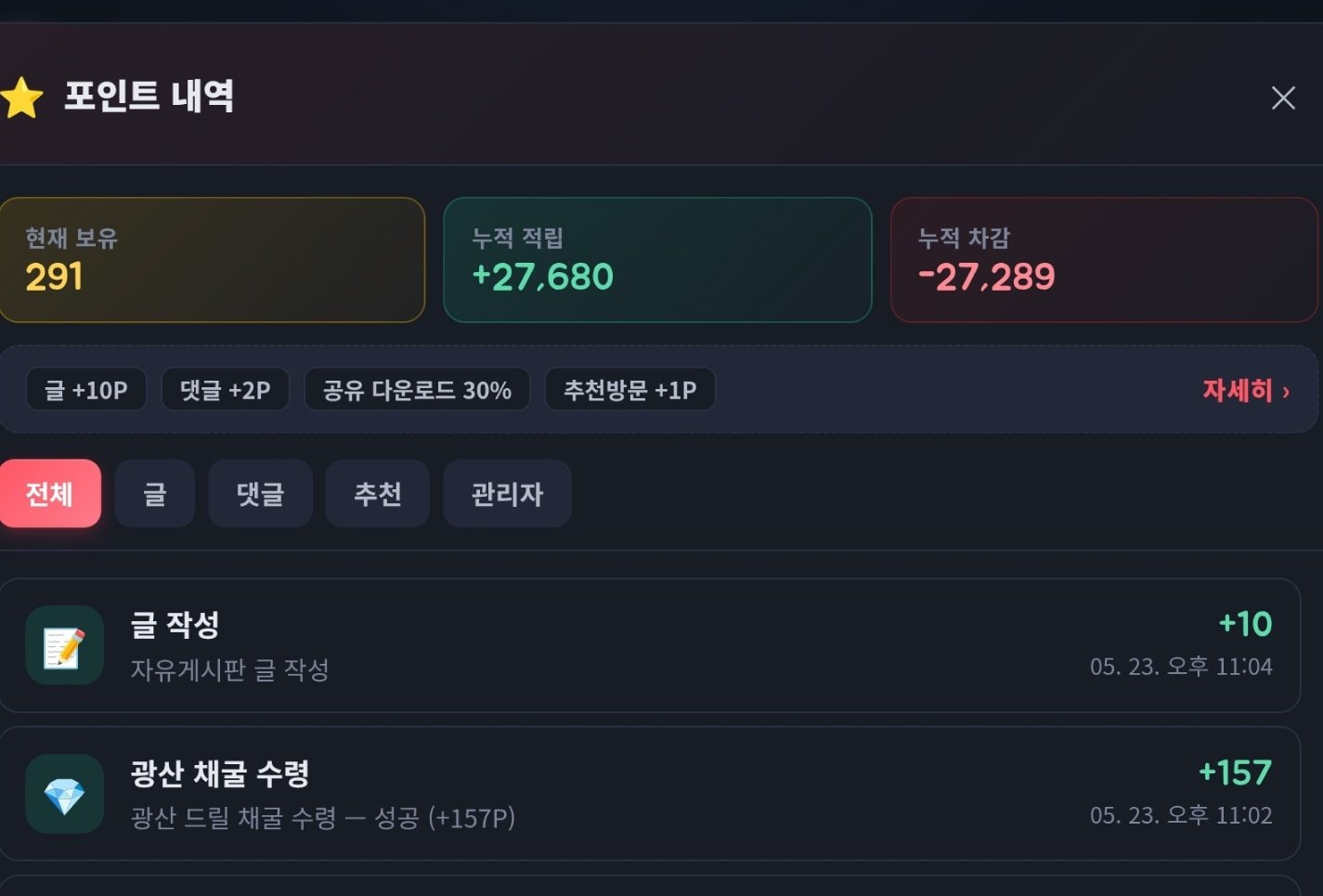Select the 현재 보유 291 card
Image resolution: width=1323 pixels, height=896 pixels.
212,260
